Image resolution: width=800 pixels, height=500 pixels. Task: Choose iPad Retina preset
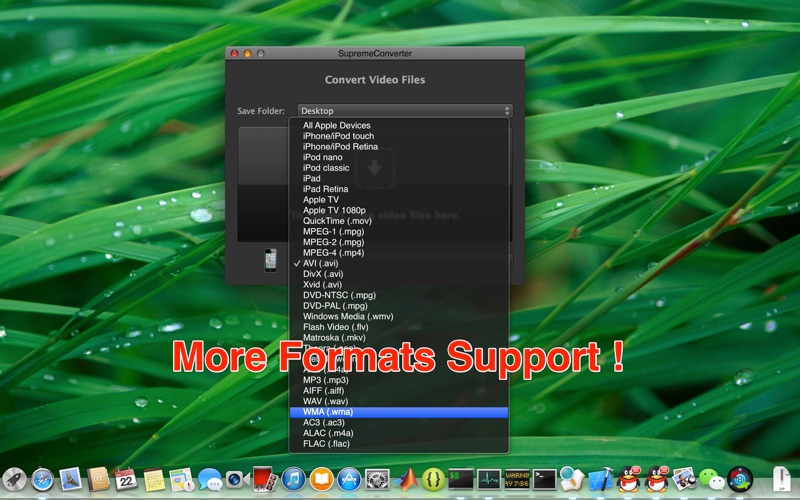tap(399, 189)
